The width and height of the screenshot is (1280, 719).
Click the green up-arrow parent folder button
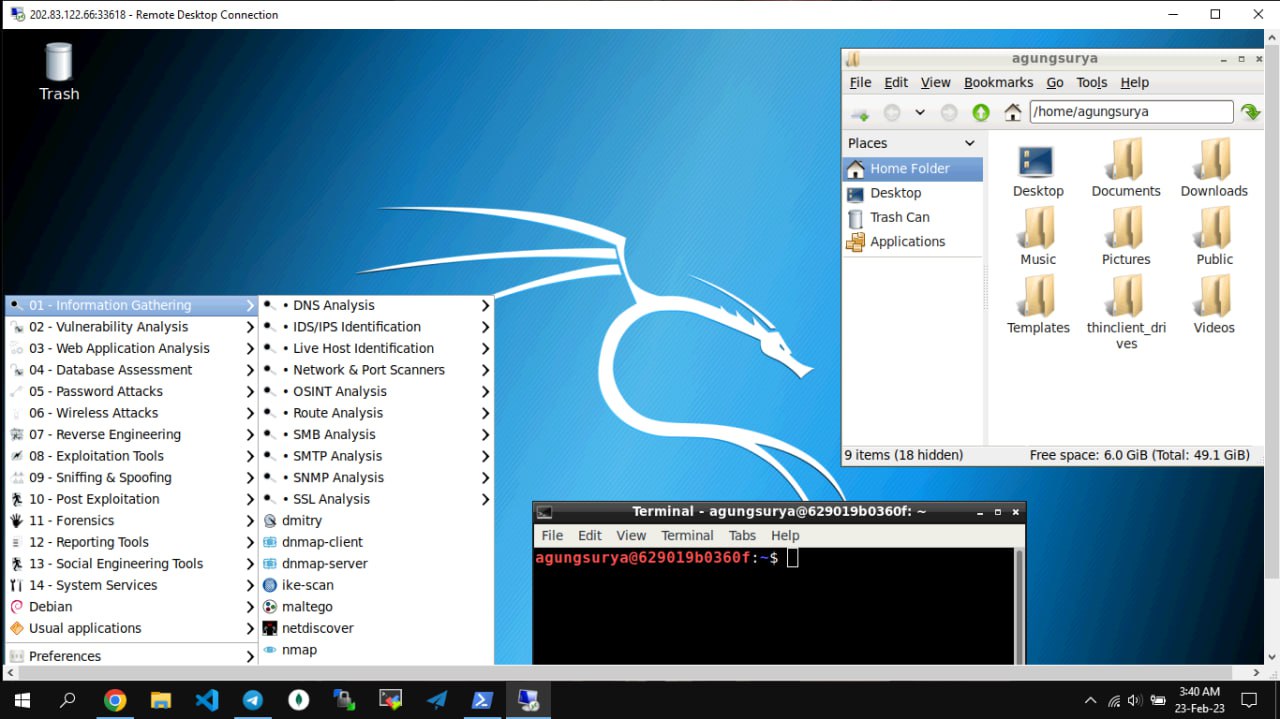(981, 113)
